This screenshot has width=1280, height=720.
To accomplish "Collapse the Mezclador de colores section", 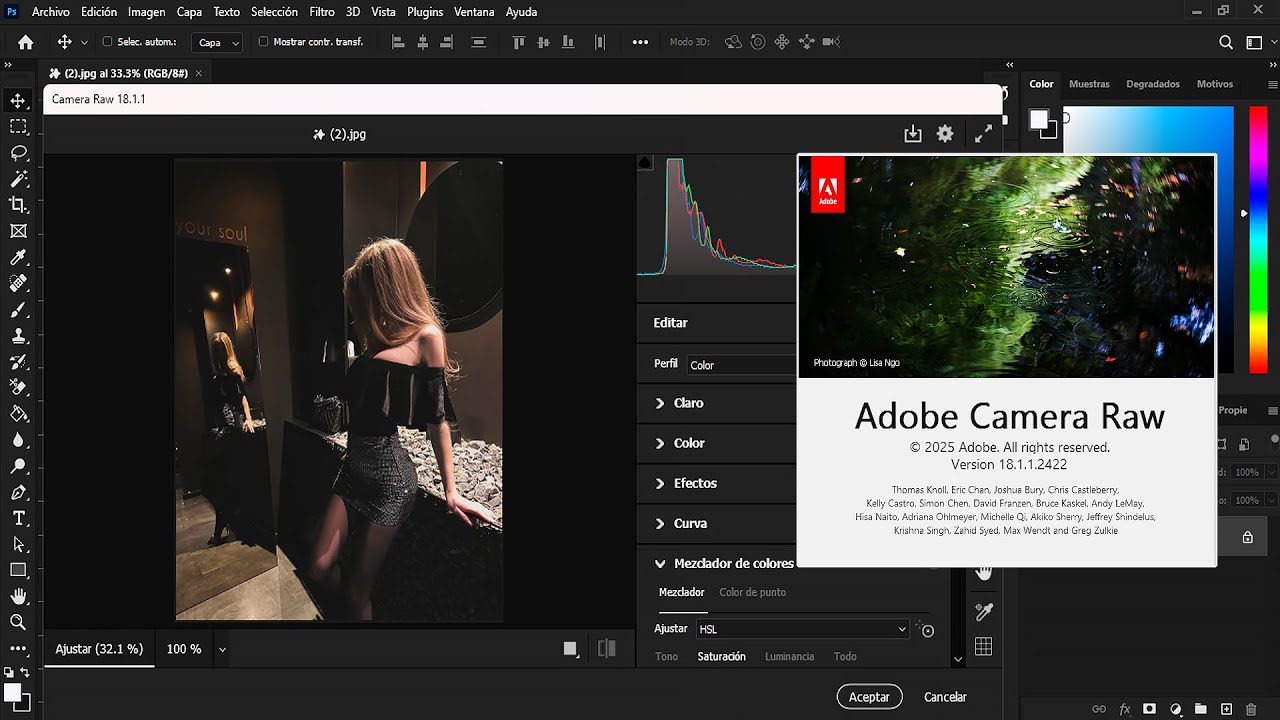I will (660, 564).
